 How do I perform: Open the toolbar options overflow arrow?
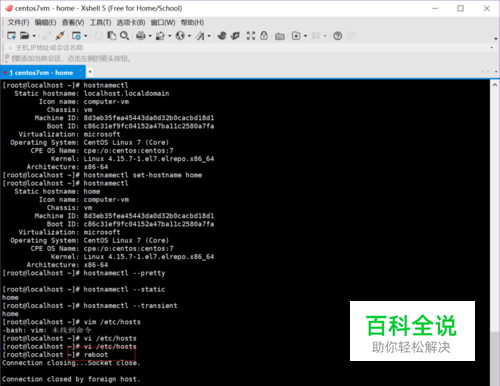point(496,39)
